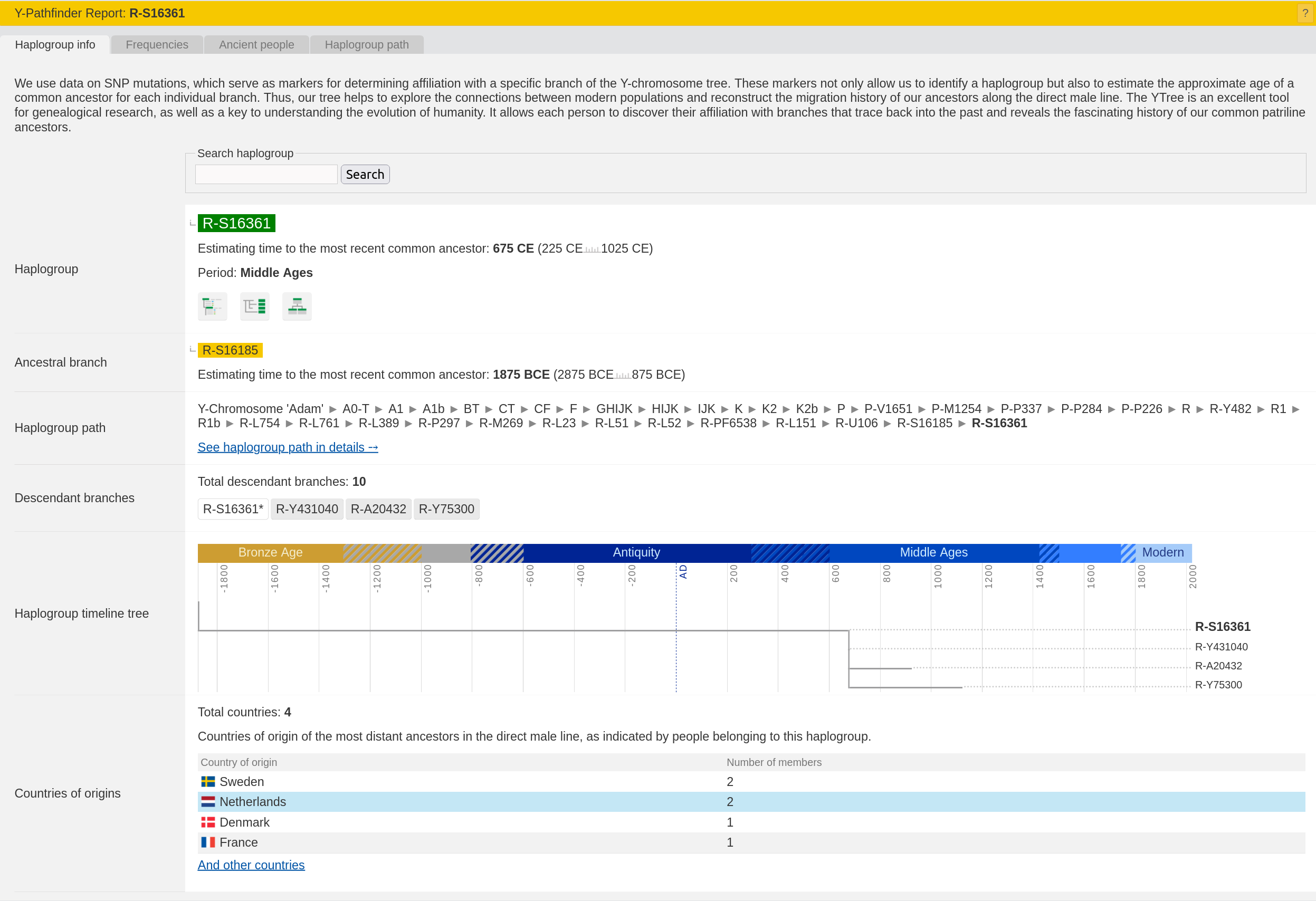The image size is (1316, 901).
Task: Click the Total countries count 4
Action: 288,712
